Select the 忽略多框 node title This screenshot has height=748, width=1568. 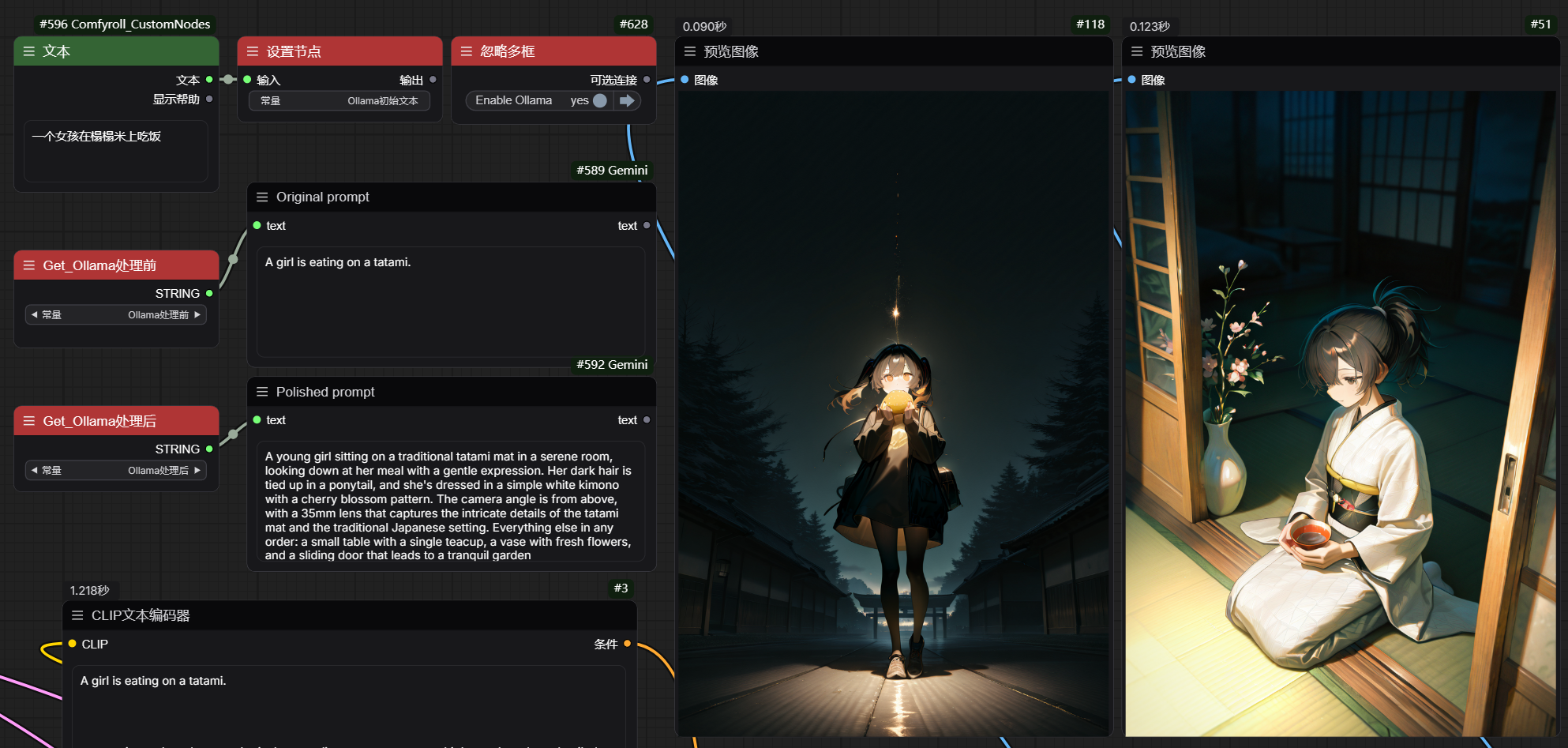[x=508, y=51]
